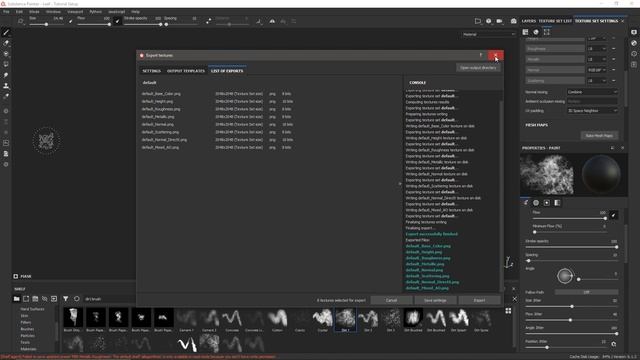The height and width of the screenshot is (360, 640).
Task: Adjust Stroke opacity slider in Properties panel
Action: [x=571, y=247]
